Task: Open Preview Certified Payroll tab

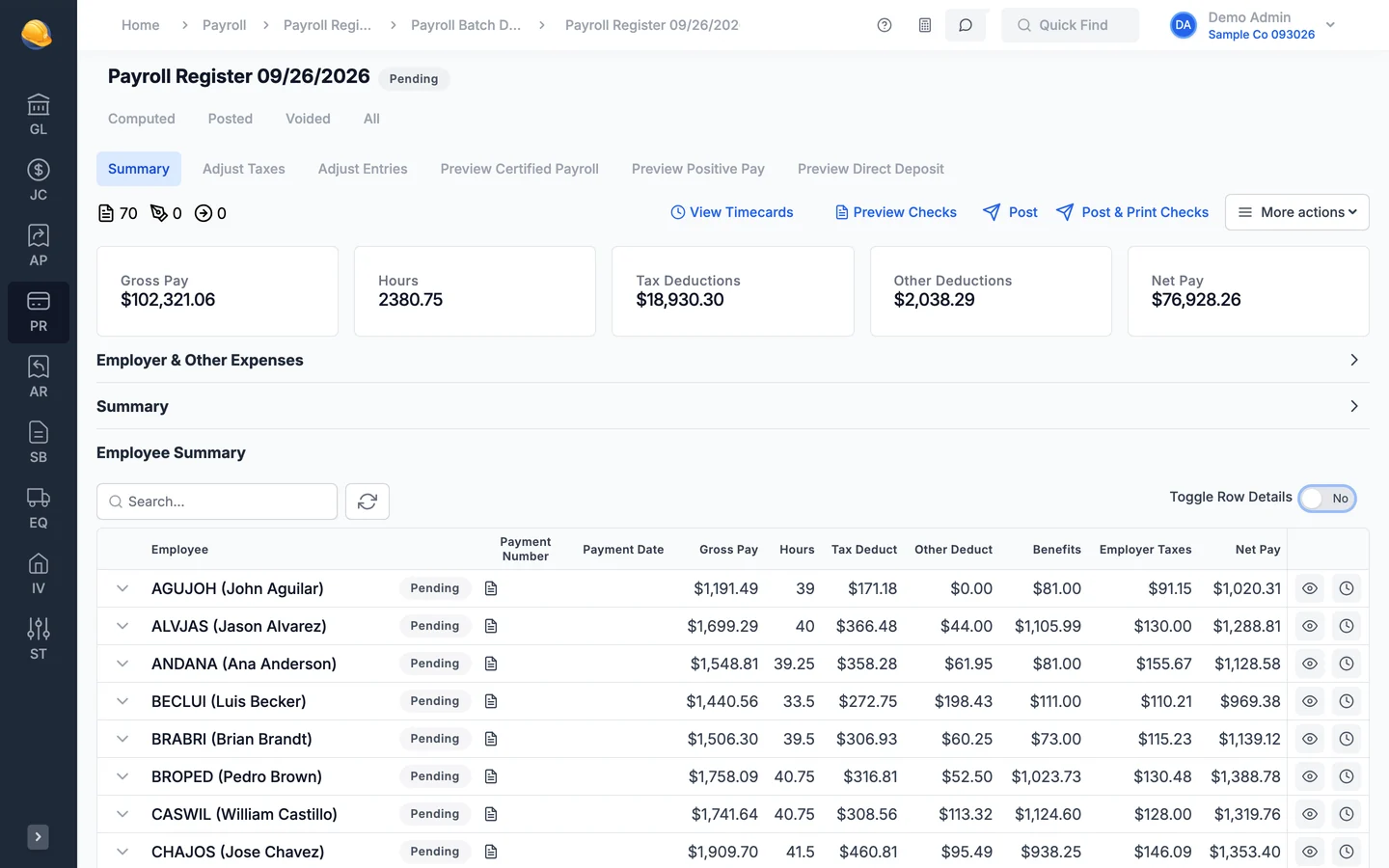Action: (x=520, y=169)
